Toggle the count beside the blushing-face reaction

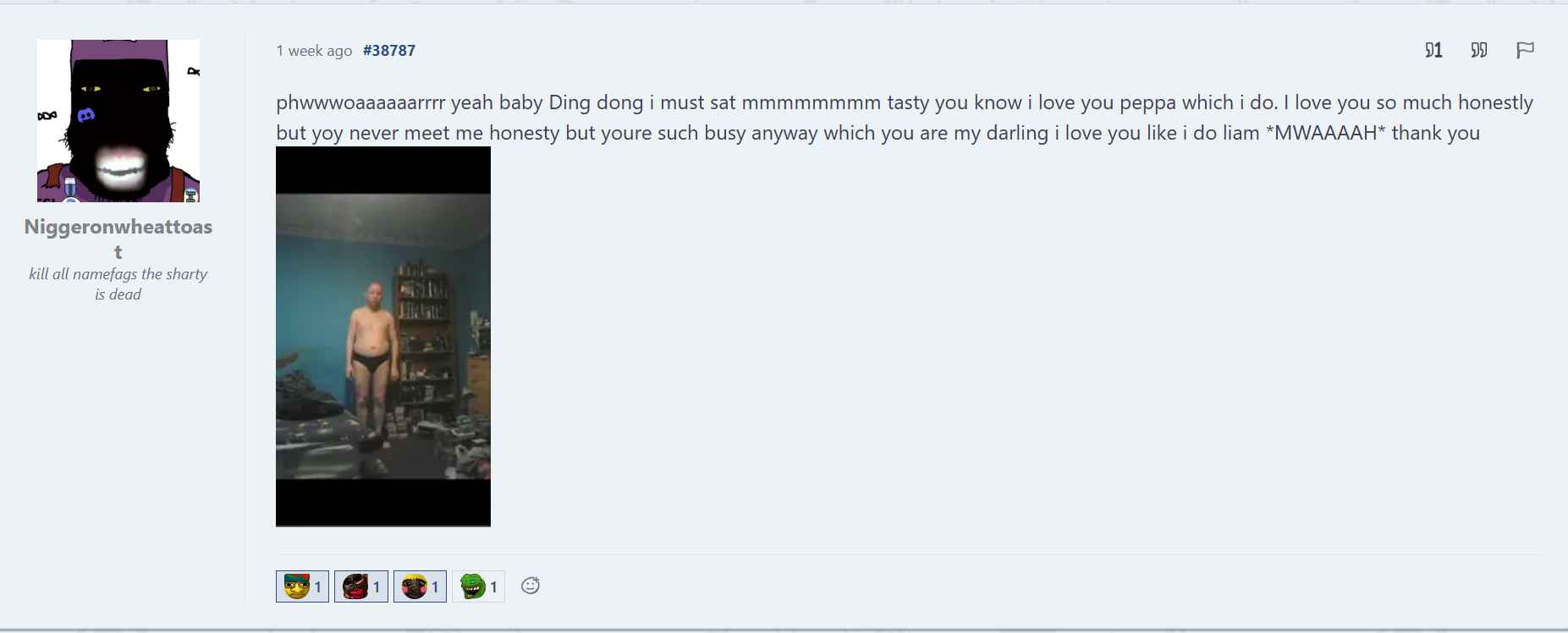point(435,586)
